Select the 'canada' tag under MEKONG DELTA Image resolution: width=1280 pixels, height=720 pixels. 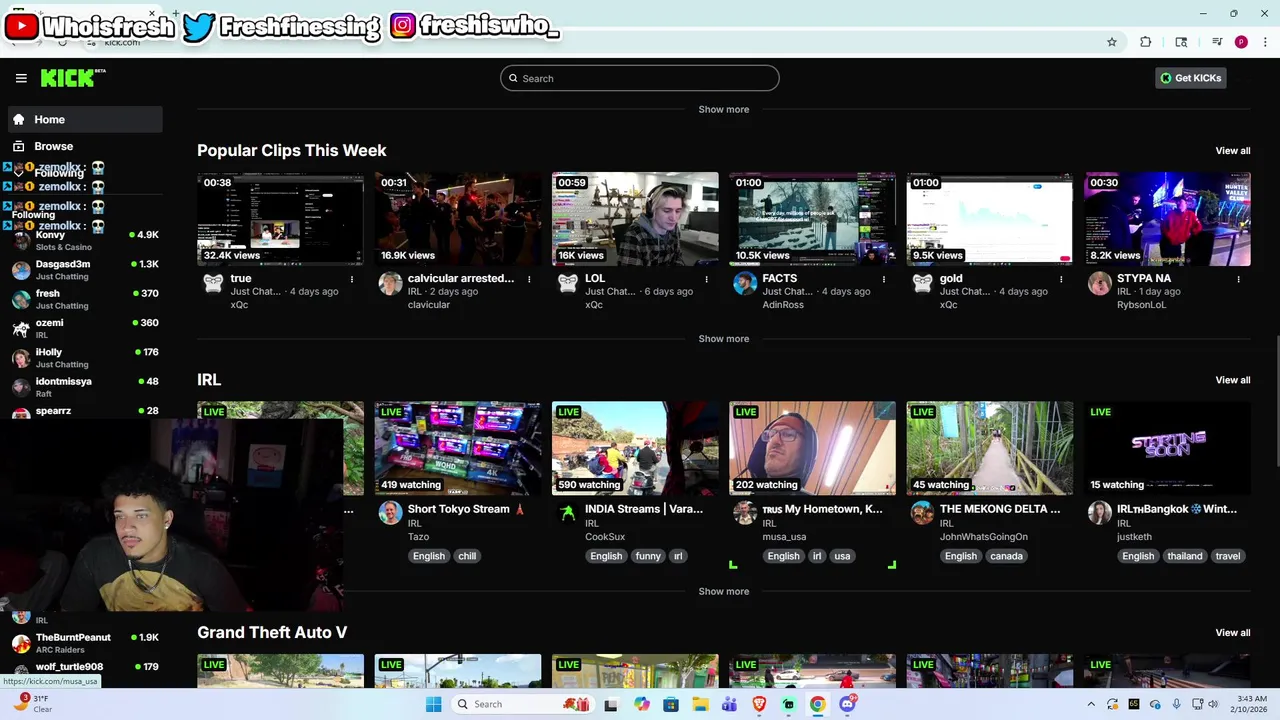click(x=1006, y=556)
